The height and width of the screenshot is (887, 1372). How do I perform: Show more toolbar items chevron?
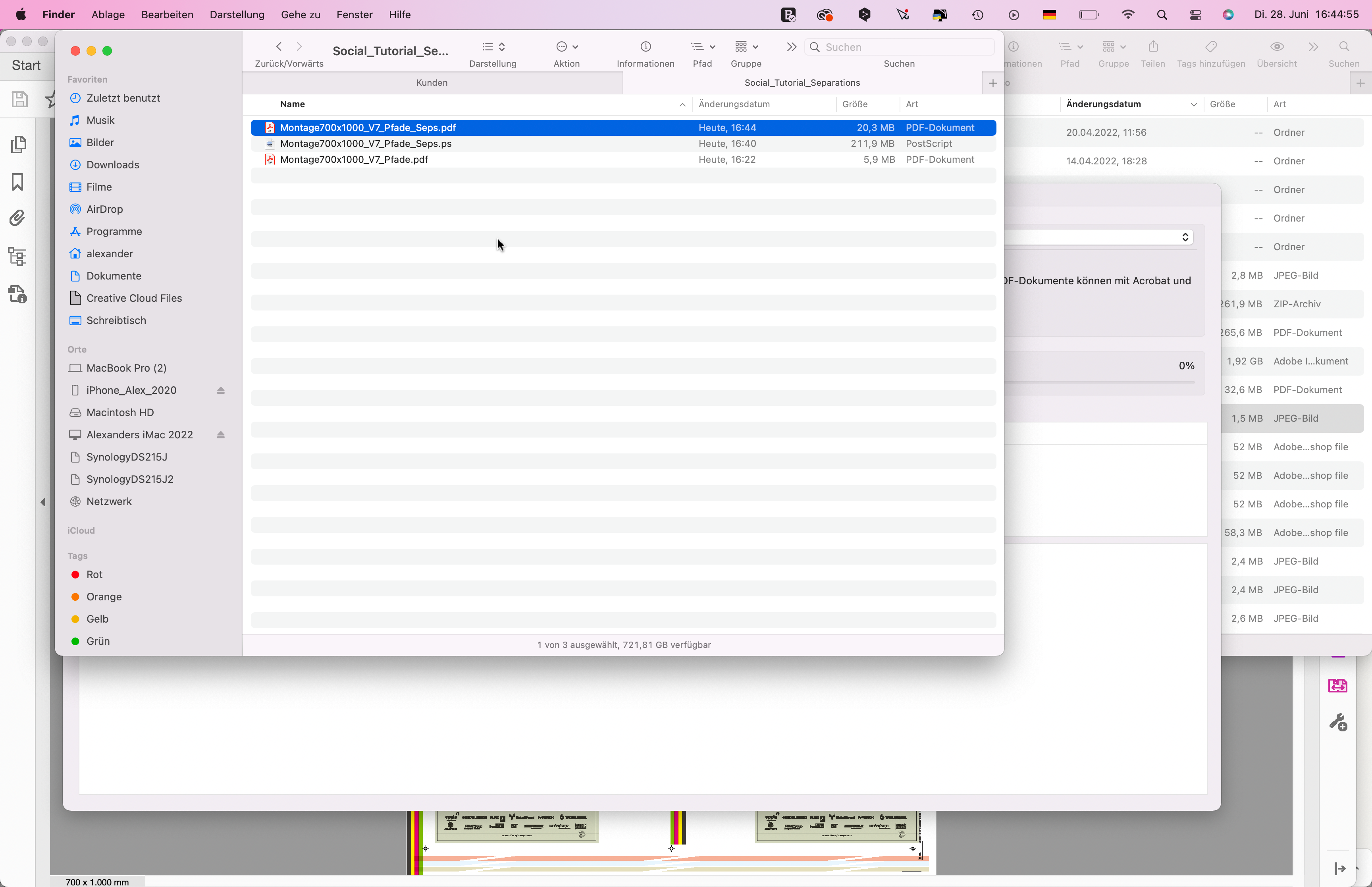tap(792, 47)
